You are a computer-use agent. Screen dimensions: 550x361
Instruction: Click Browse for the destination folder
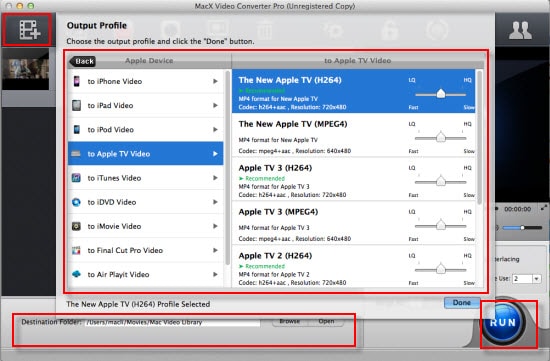coord(290,321)
